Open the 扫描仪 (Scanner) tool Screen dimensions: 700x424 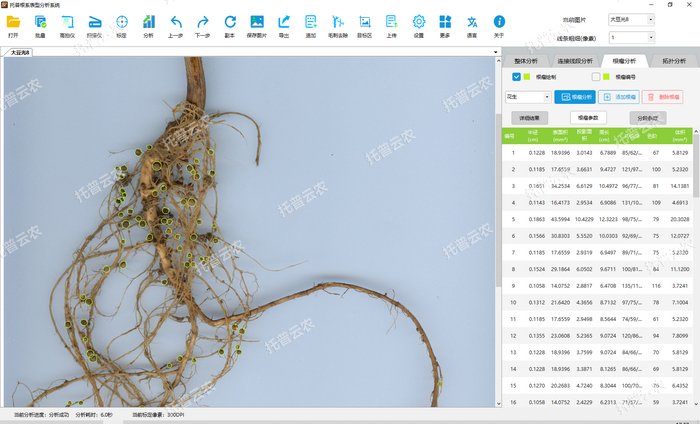[94, 22]
